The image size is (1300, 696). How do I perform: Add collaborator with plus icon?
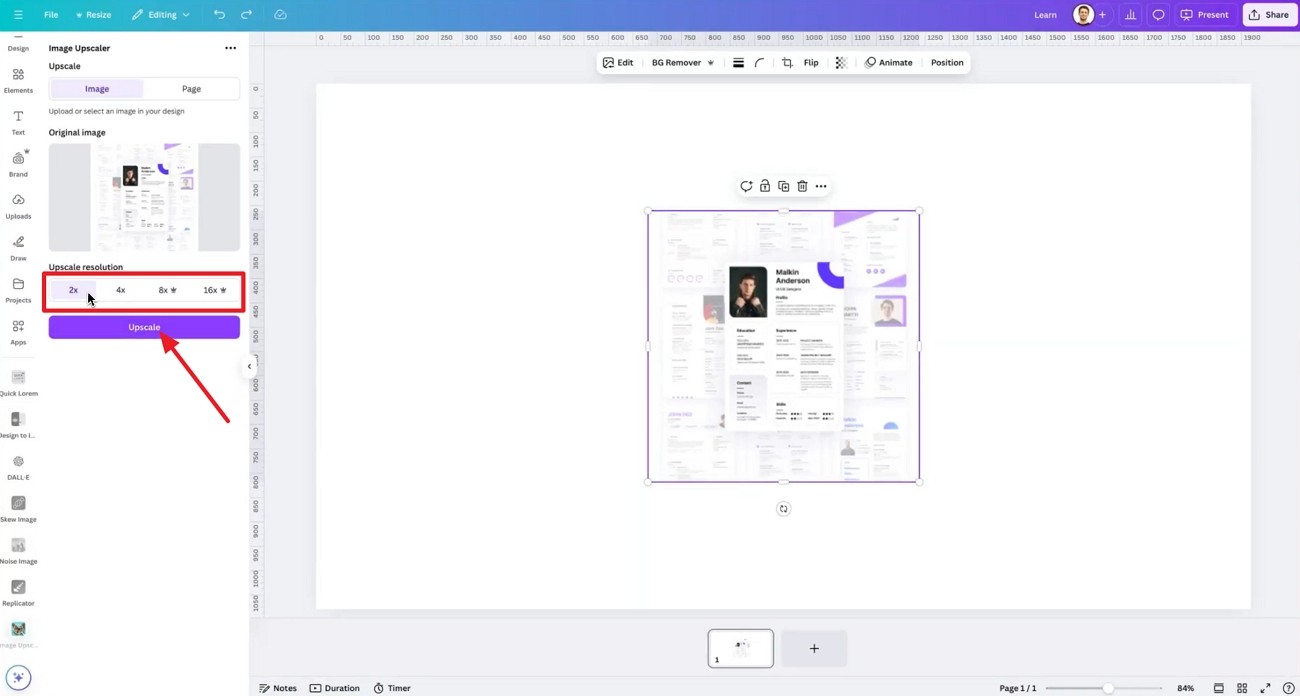pos(1102,15)
